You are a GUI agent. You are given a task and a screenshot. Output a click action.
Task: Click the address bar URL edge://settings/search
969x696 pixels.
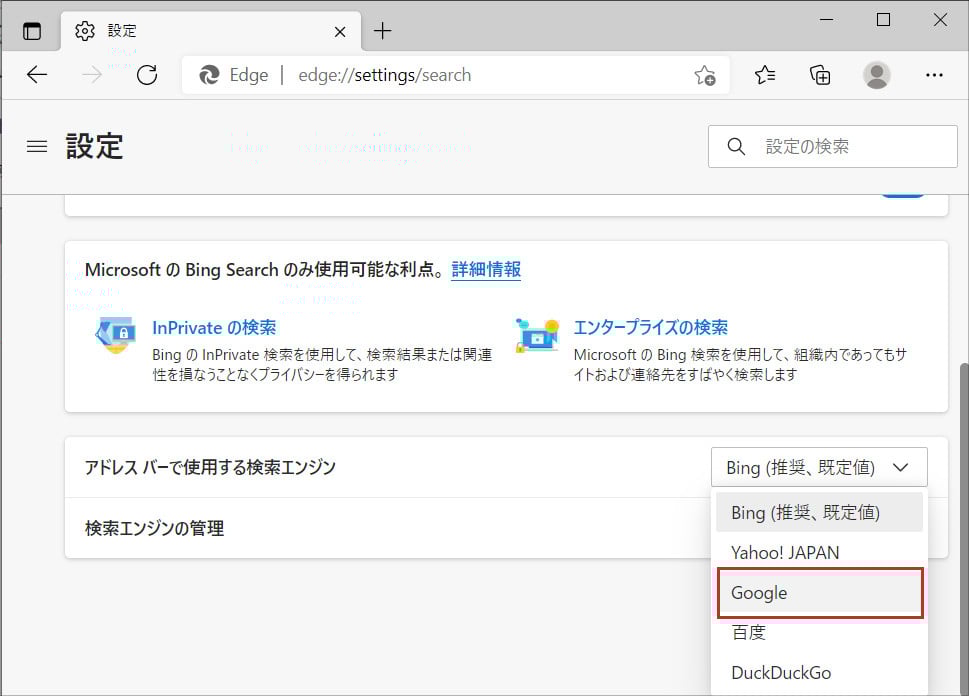(x=384, y=75)
